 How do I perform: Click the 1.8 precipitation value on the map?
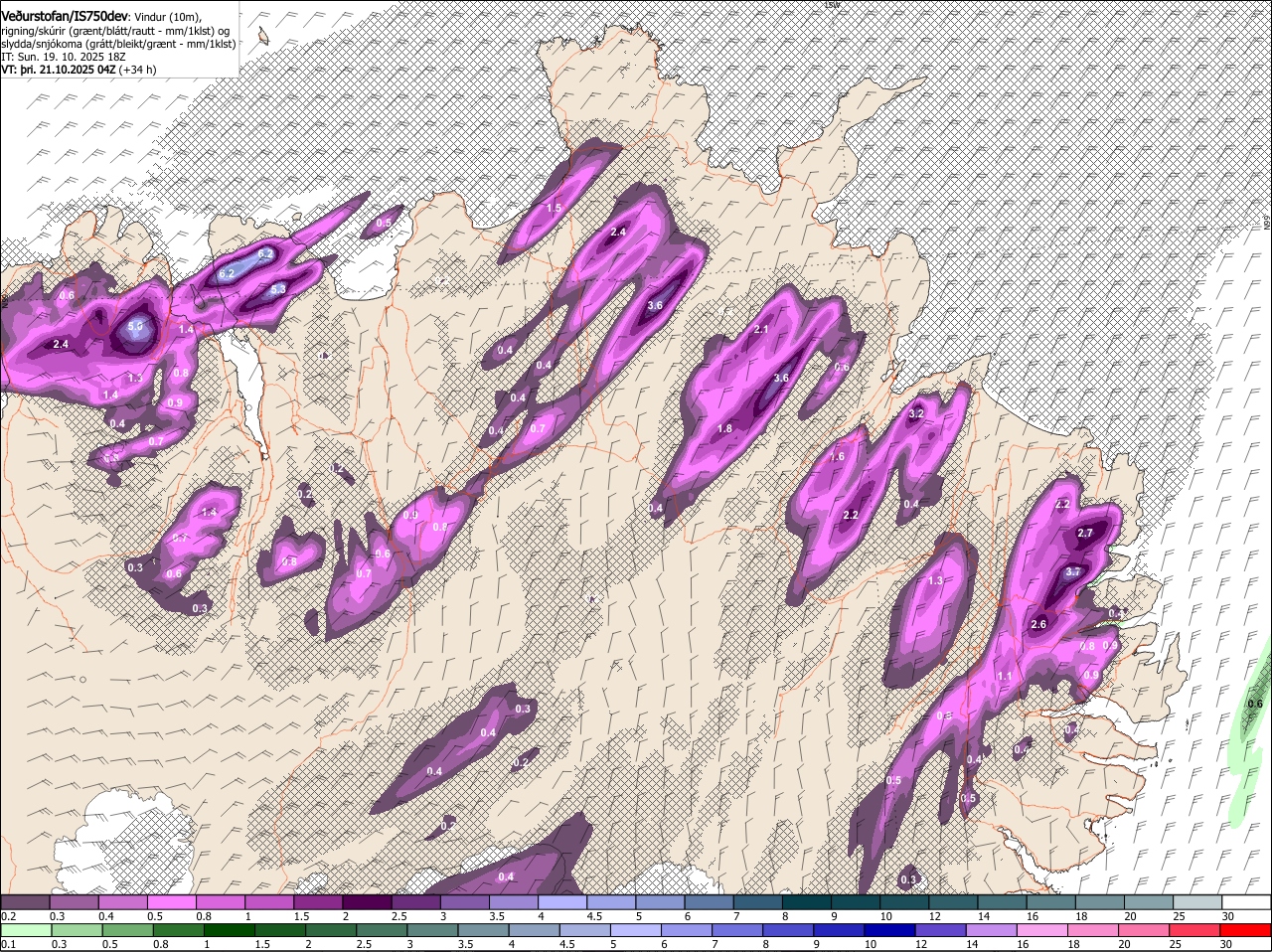pos(724,429)
